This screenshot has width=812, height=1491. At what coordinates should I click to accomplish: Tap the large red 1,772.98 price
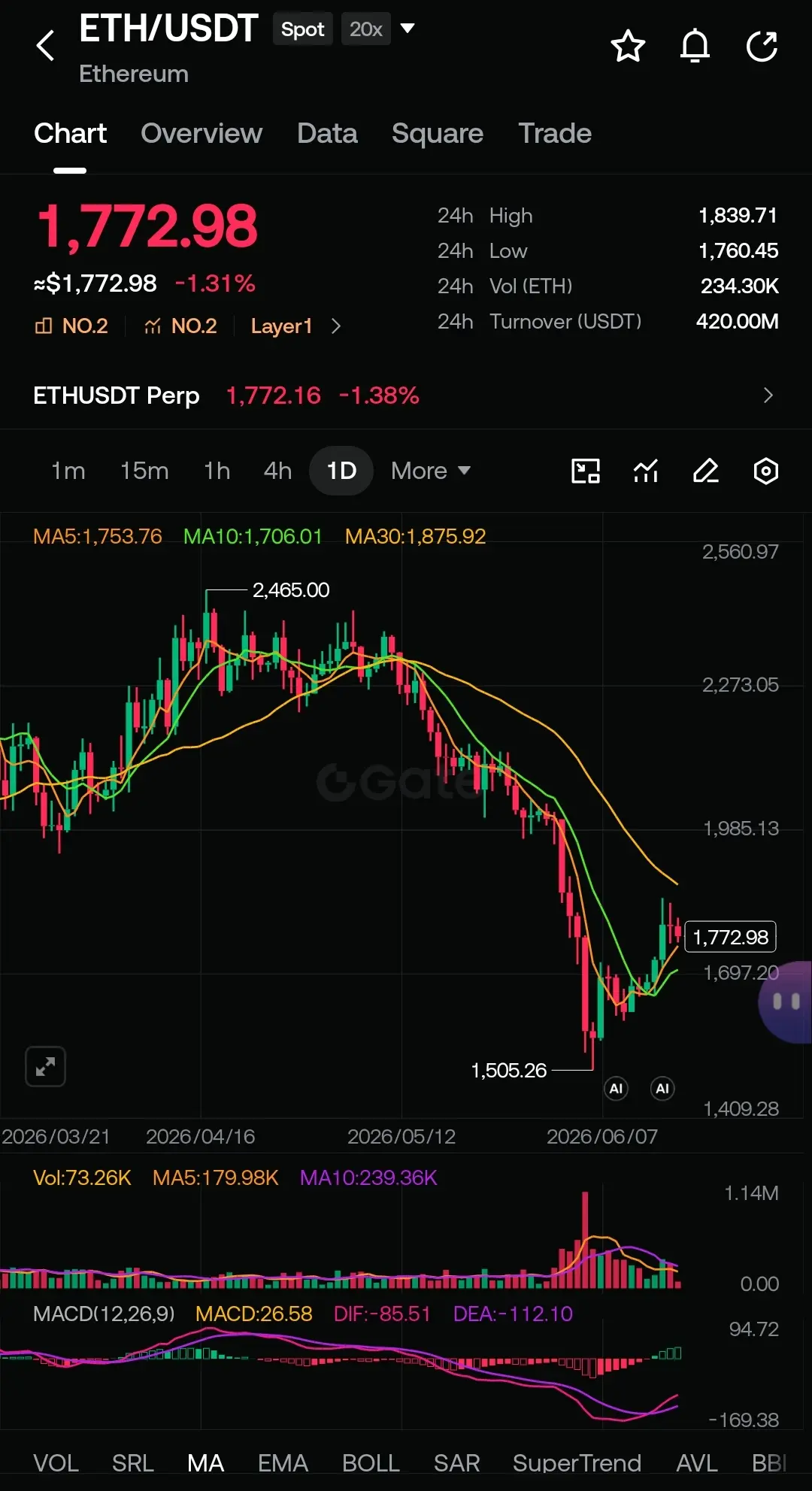tap(147, 226)
